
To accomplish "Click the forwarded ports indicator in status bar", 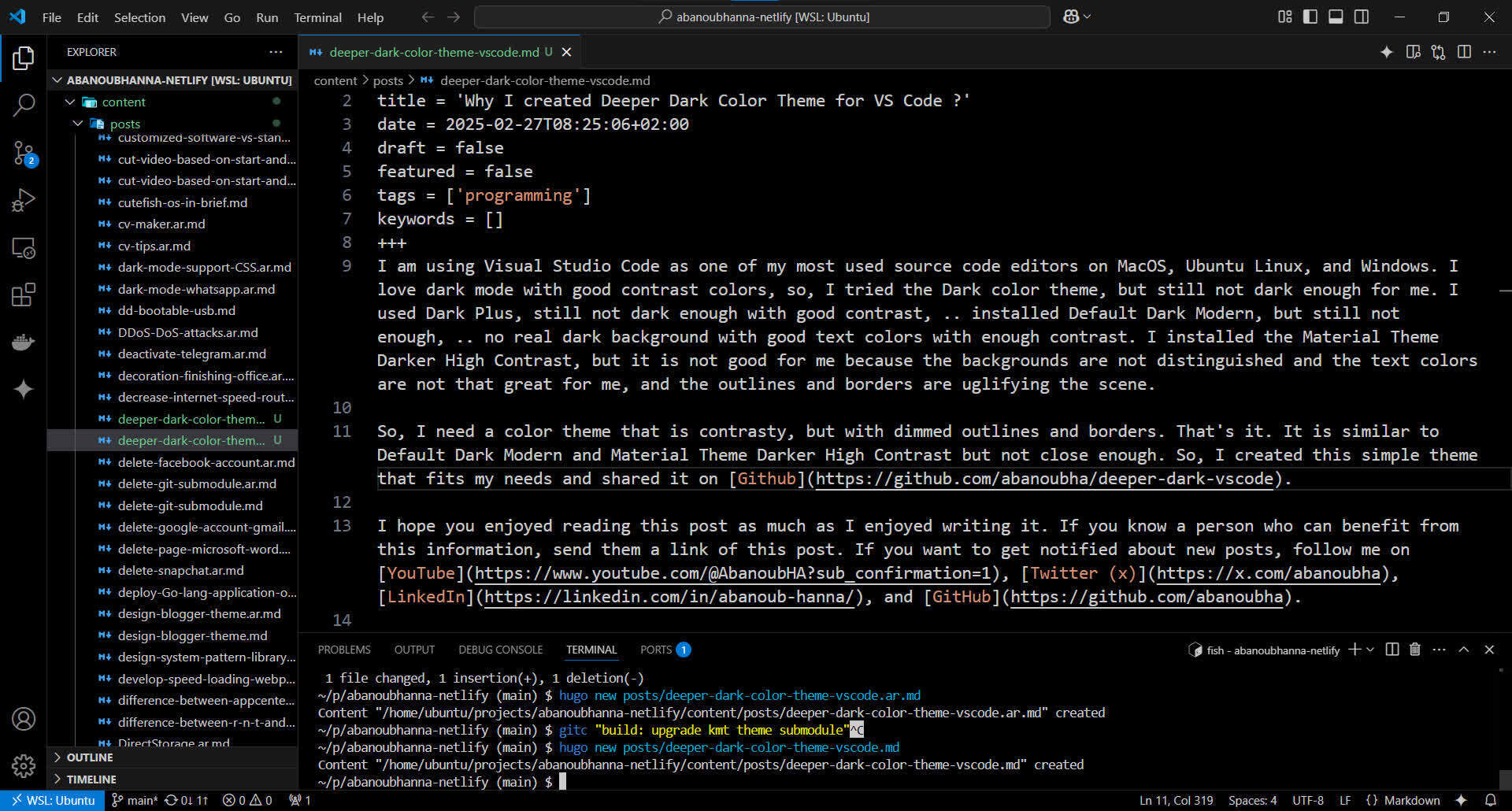I will click(x=299, y=800).
